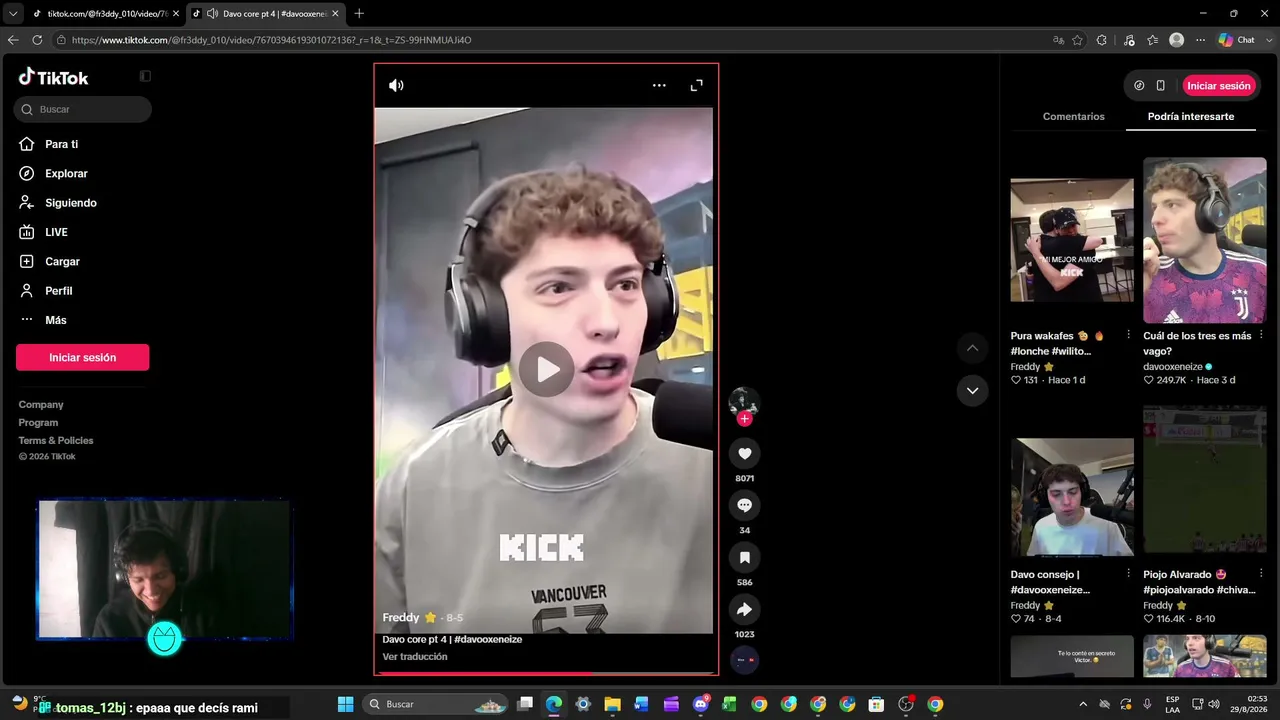The image size is (1280, 720).
Task: Open the Davo consejo video thumbnail
Action: 1072,497
